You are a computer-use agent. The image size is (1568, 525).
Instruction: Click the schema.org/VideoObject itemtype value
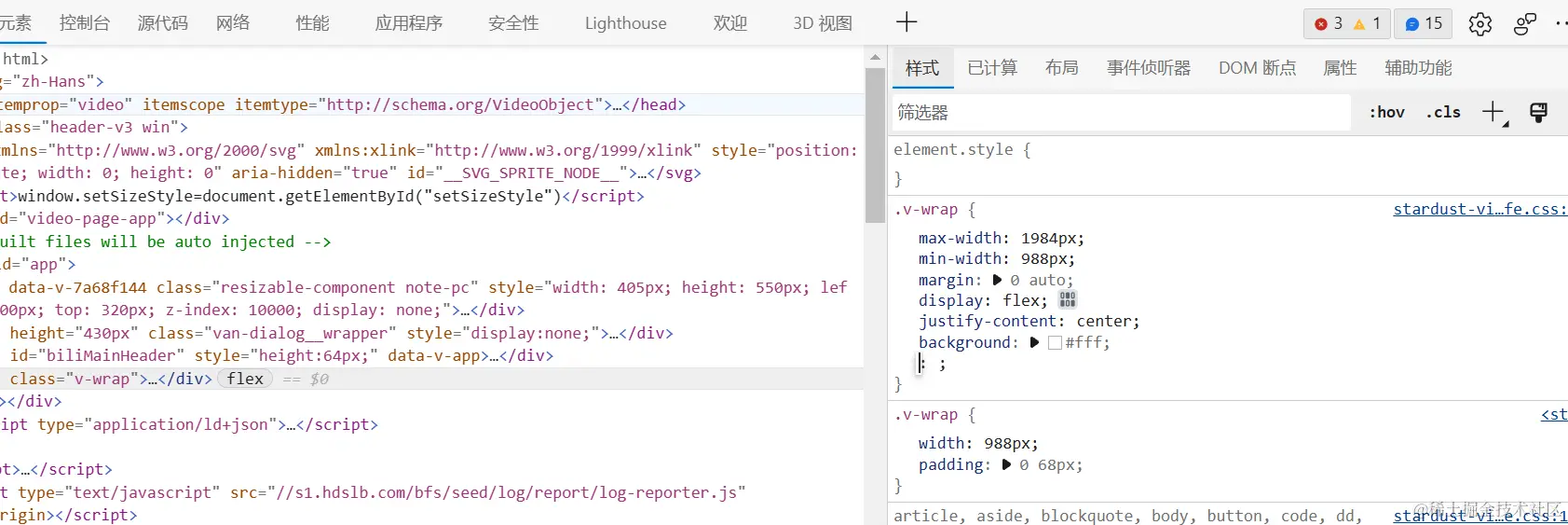460,104
